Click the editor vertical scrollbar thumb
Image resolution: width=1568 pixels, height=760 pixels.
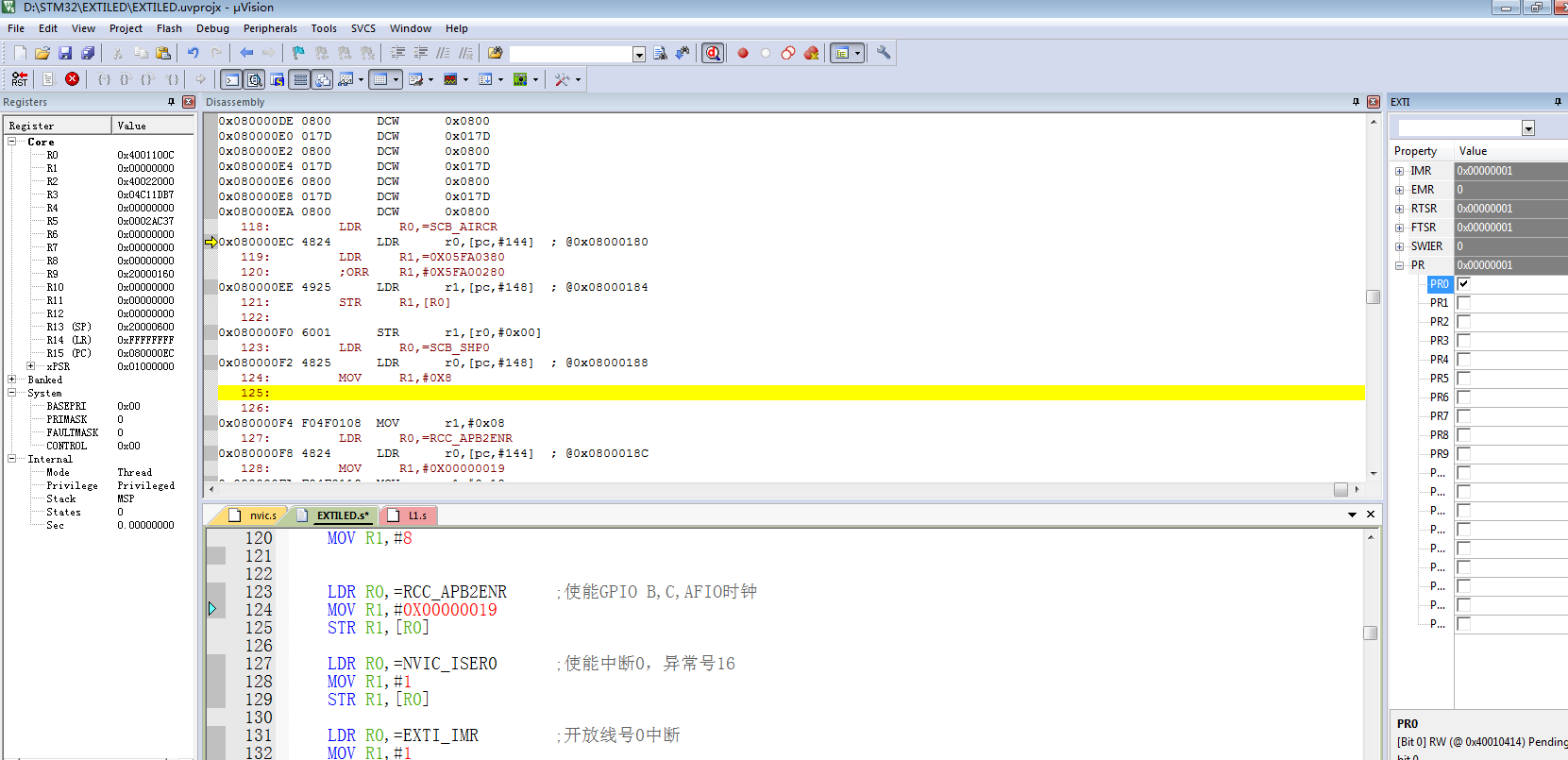click(x=1371, y=633)
